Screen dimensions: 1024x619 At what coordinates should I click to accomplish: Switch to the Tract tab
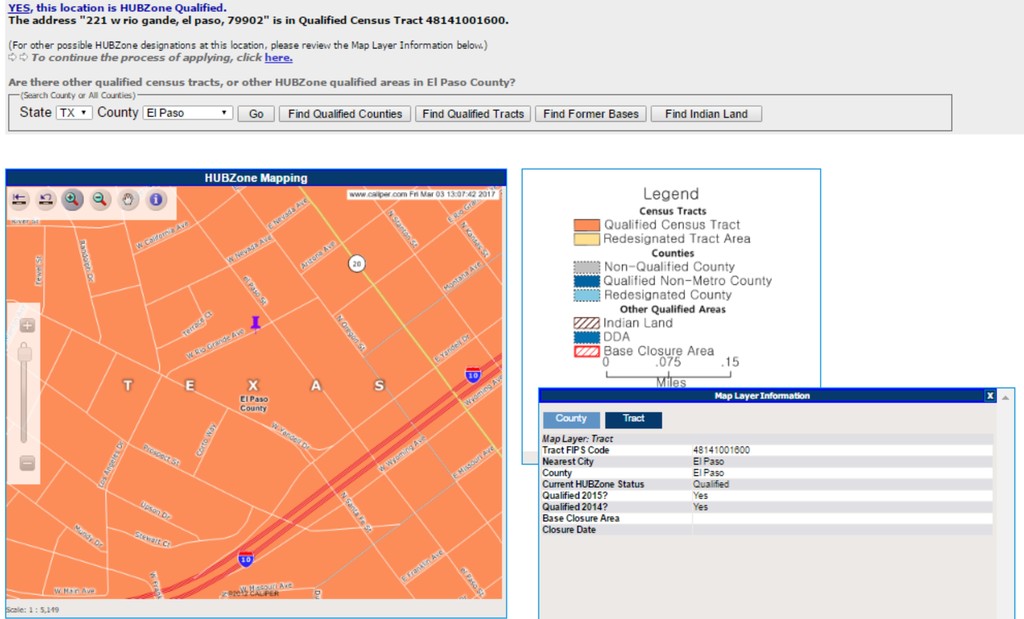click(x=633, y=419)
